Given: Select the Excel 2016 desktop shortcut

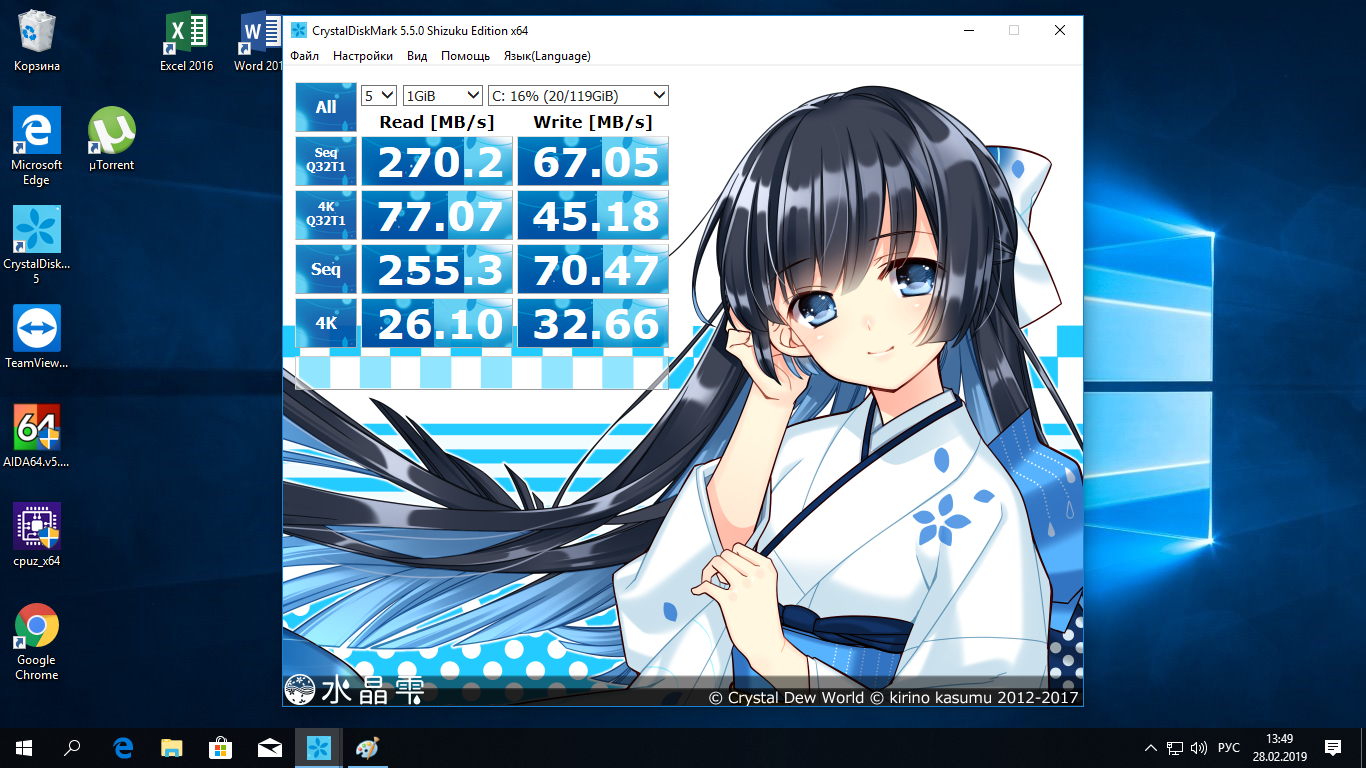Looking at the screenshot, I should coord(187,42).
